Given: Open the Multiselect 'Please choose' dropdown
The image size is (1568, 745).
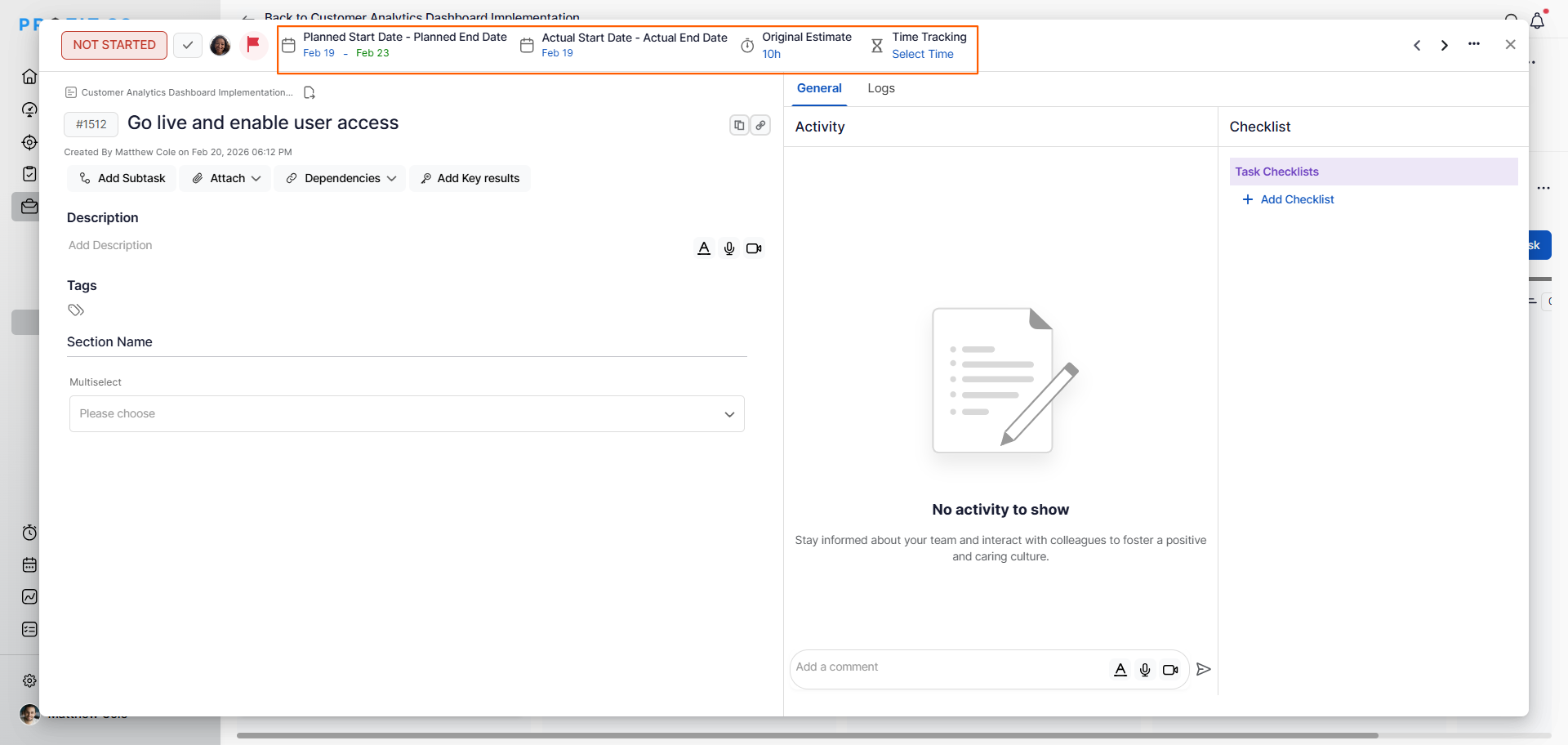Looking at the screenshot, I should click(407, 414).
